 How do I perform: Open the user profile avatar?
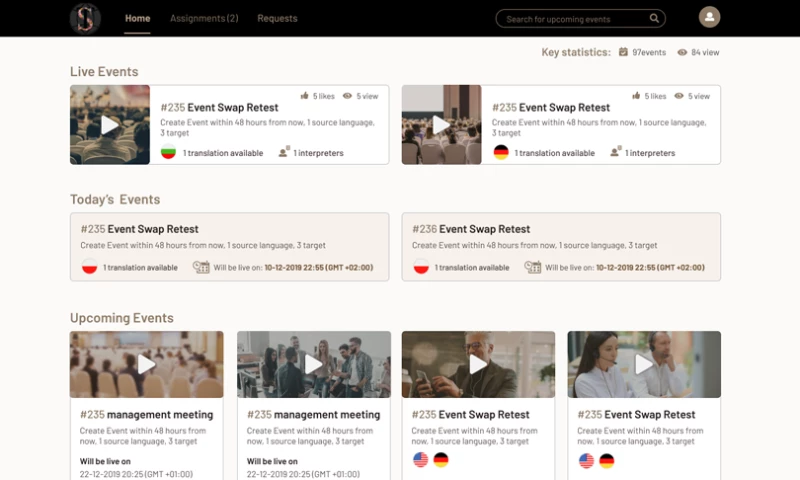pos(709,17)
